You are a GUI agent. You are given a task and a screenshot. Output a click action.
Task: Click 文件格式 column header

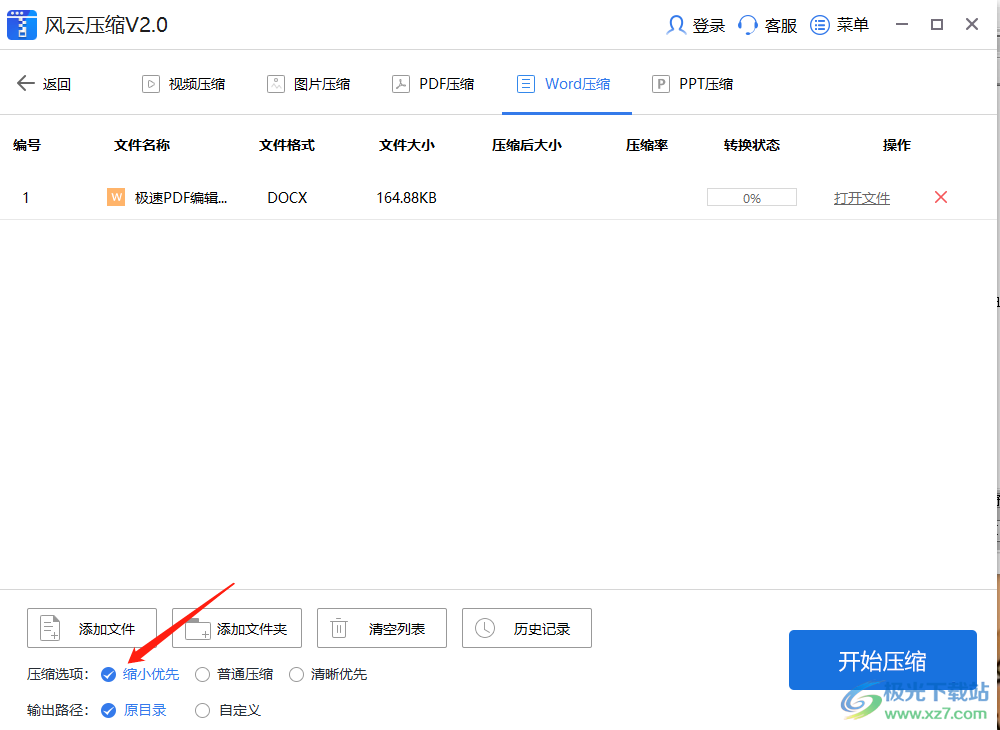(x=287, y=145)
